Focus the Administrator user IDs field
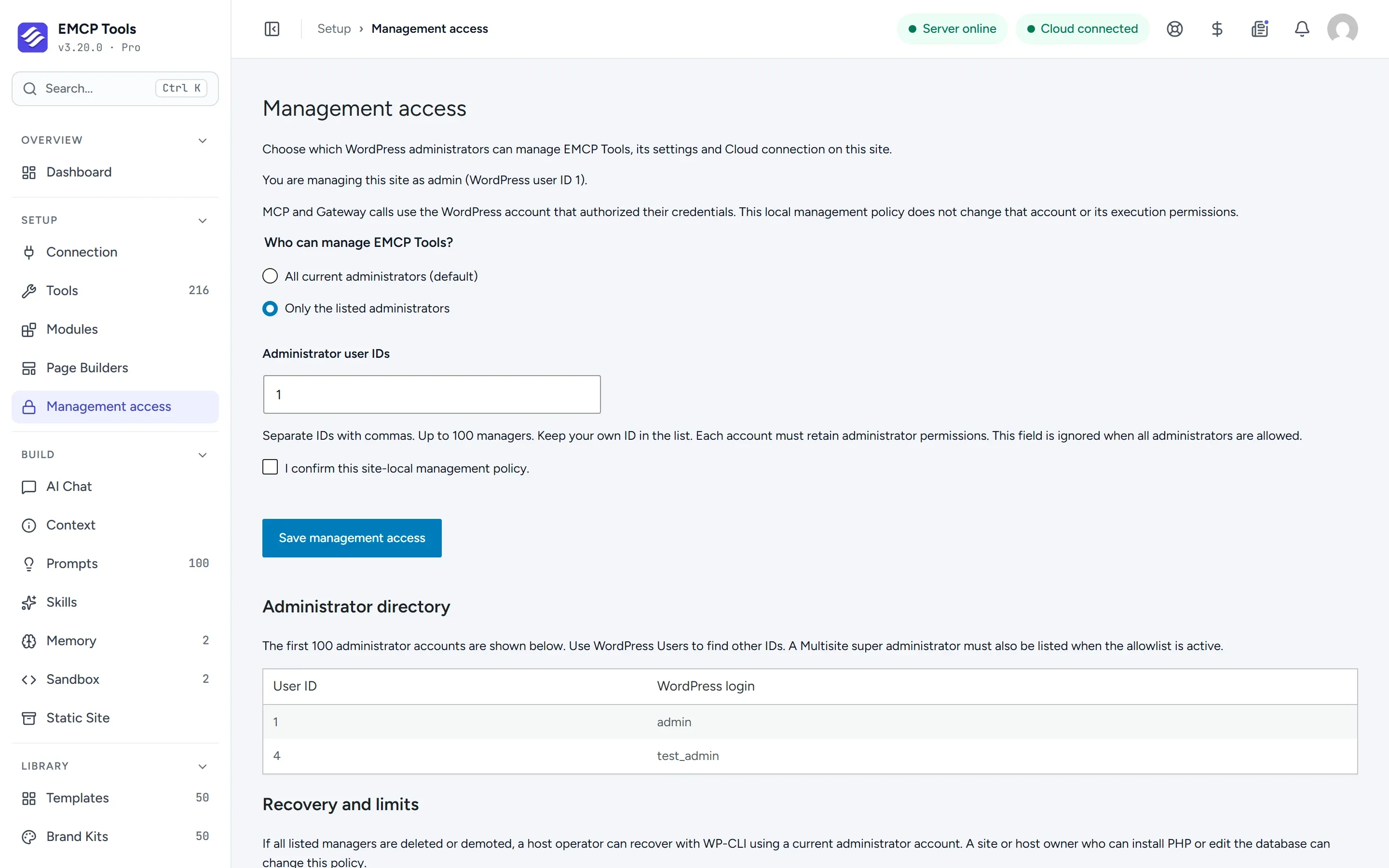 tap(432, 394)
